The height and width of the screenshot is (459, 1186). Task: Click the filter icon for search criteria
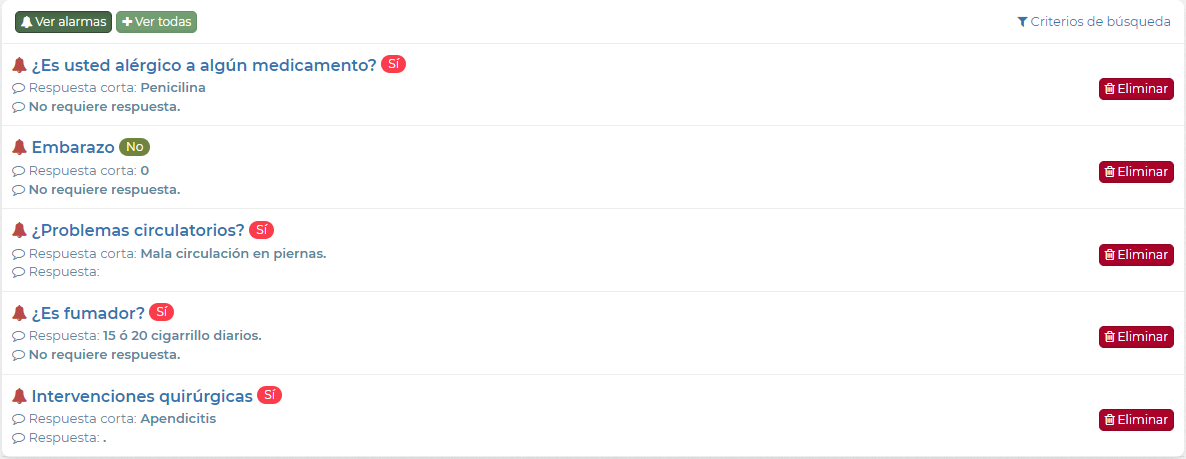(1022, 22)
